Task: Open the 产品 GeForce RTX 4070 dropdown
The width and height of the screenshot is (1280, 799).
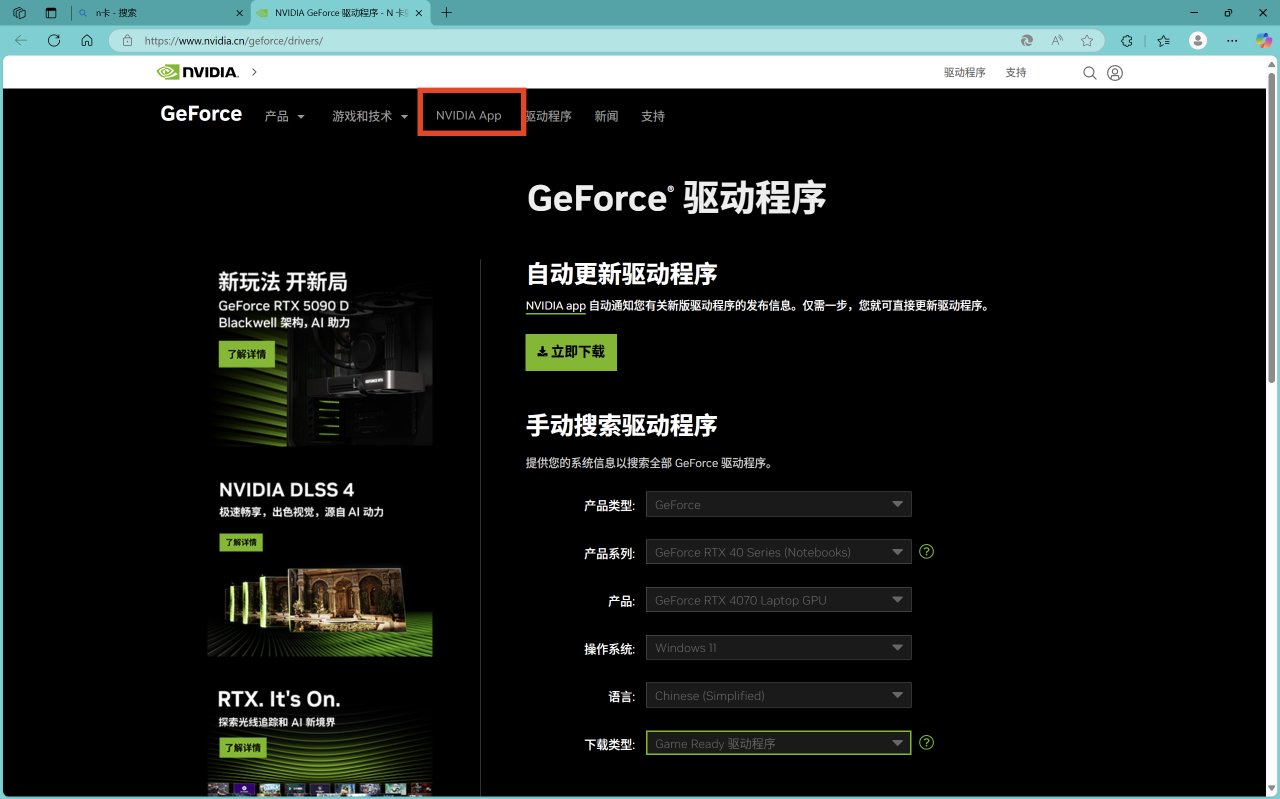Action: pos(779,600)
